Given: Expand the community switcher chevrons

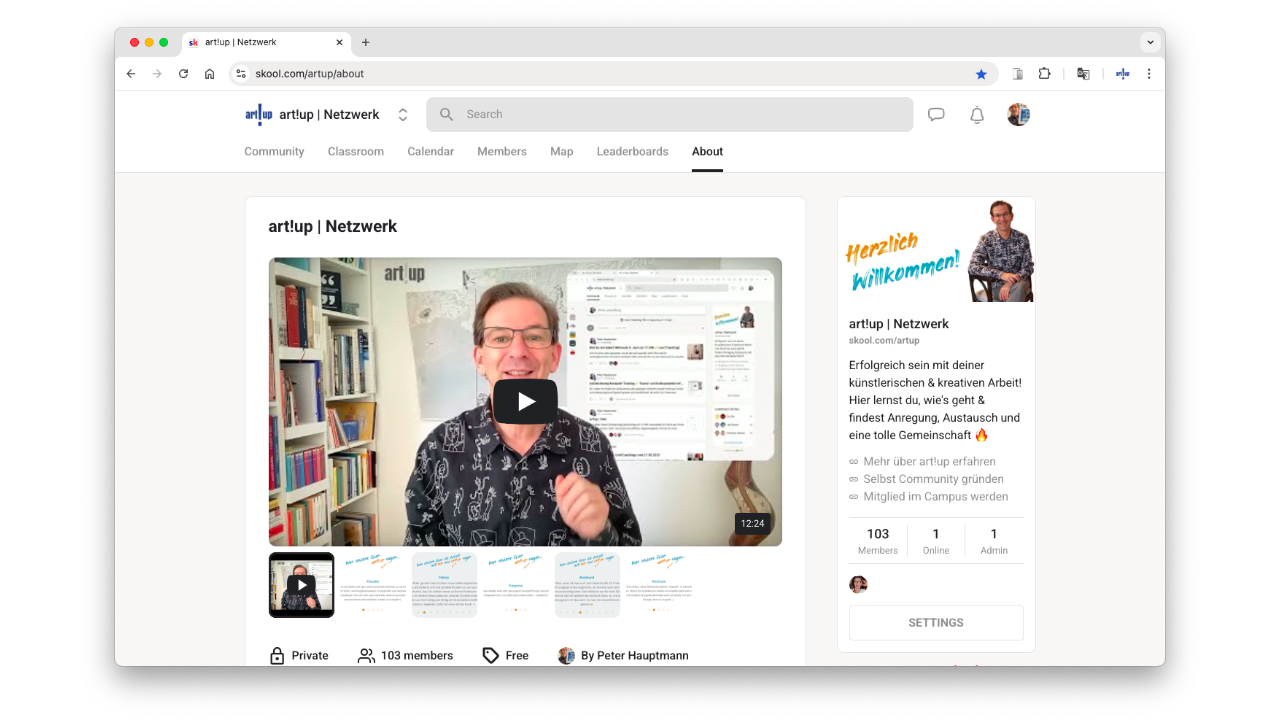Looking at the screenshot, I should (403, 114).
